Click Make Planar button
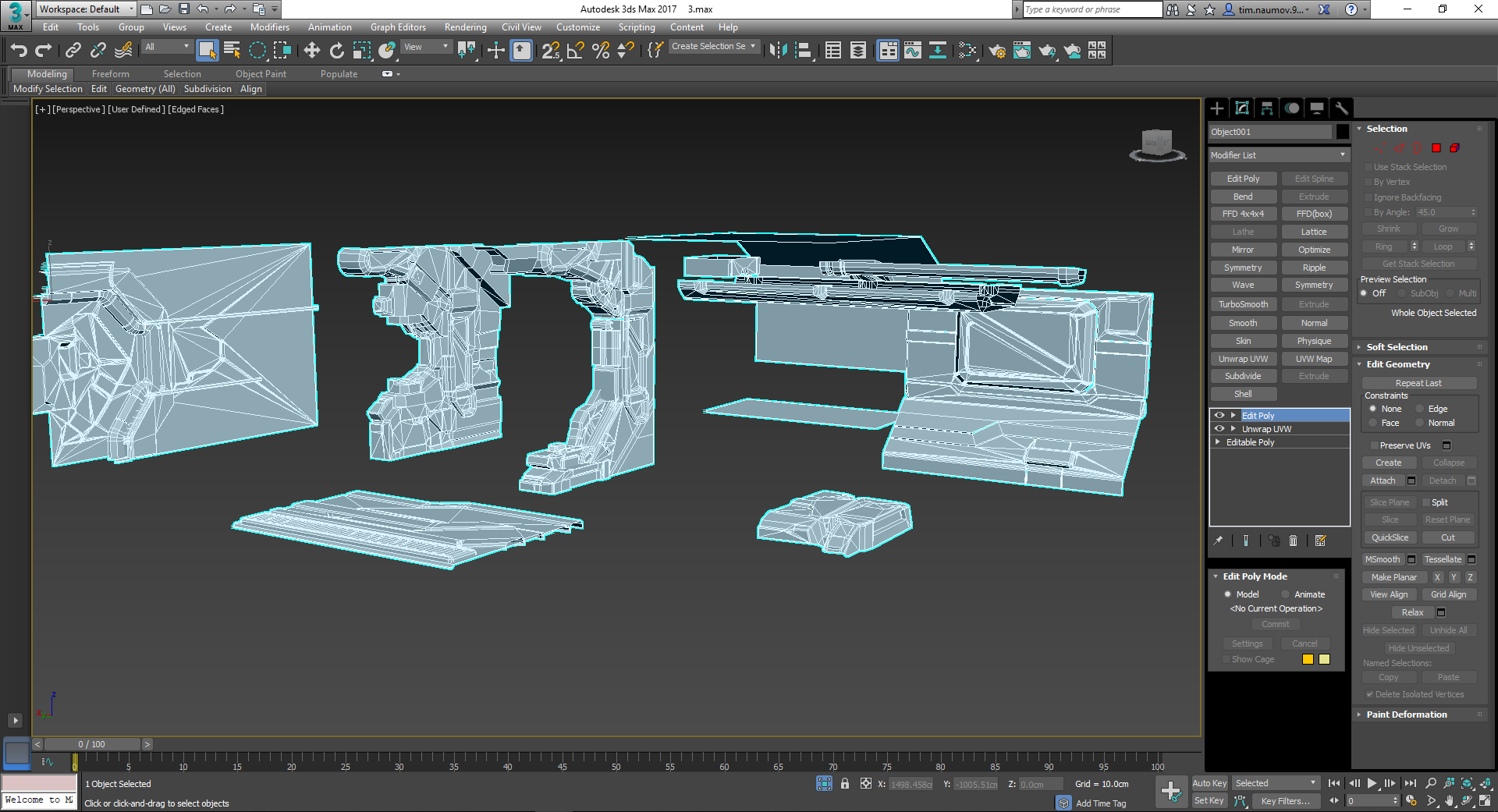1498x812 pixels. point(1394,577)
